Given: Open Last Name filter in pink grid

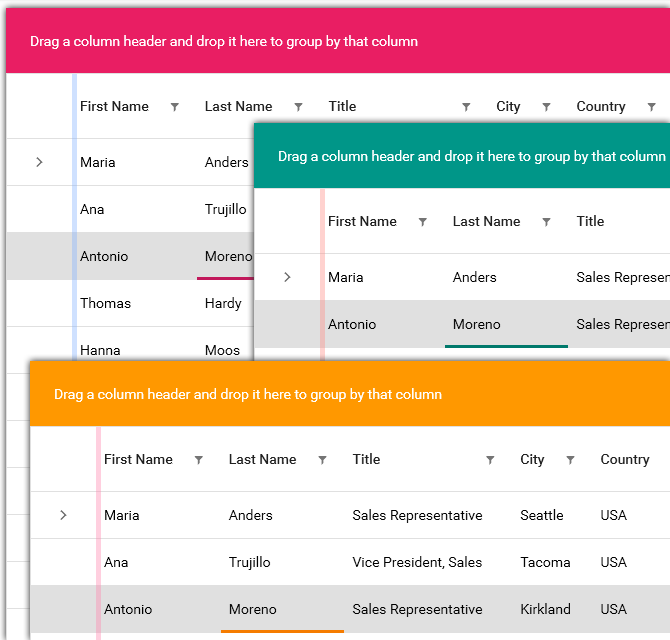Looking at the screenshot, I should [x=298, y=107].
